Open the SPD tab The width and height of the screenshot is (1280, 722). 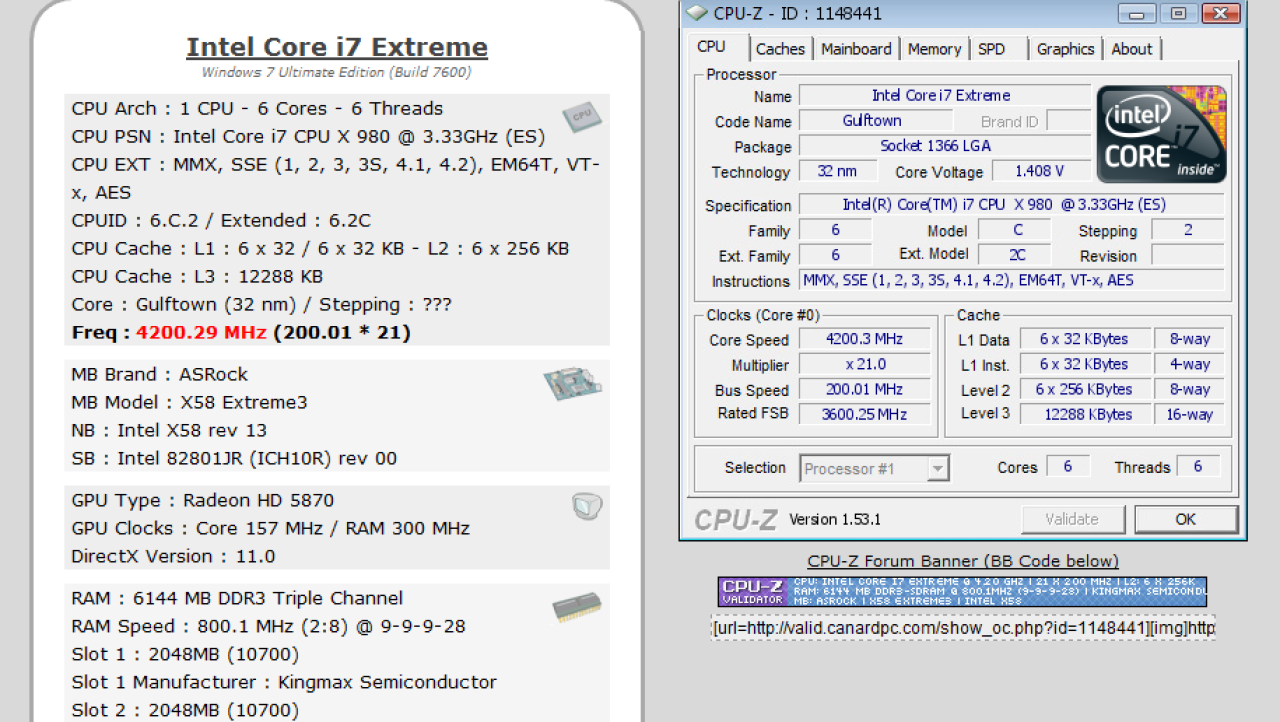pos(992,49)
